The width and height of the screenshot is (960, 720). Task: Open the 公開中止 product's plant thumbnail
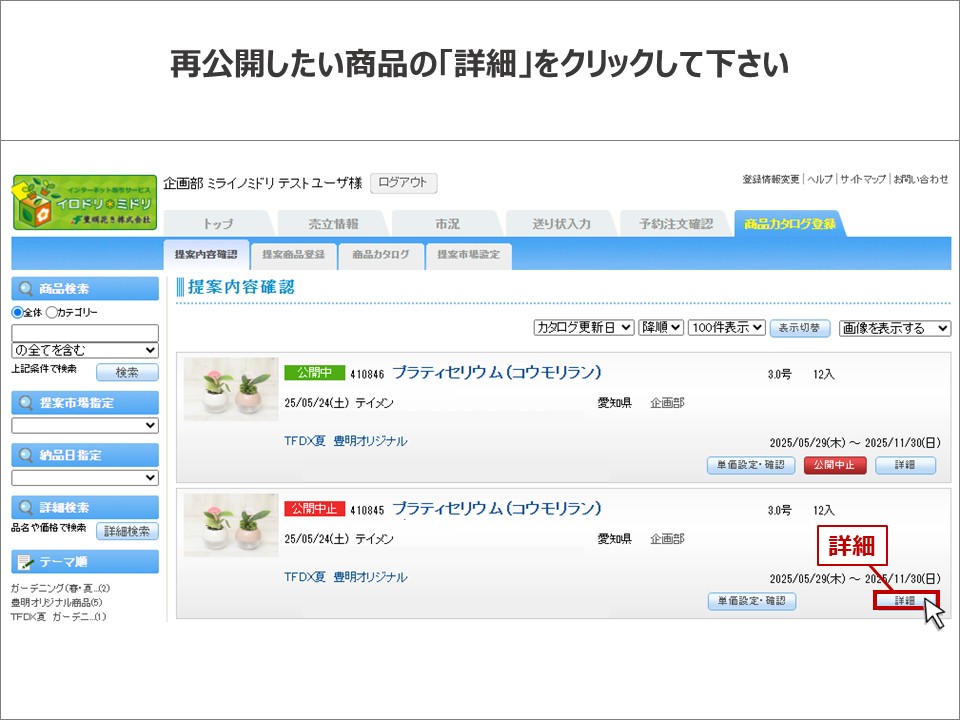[231, 525]
